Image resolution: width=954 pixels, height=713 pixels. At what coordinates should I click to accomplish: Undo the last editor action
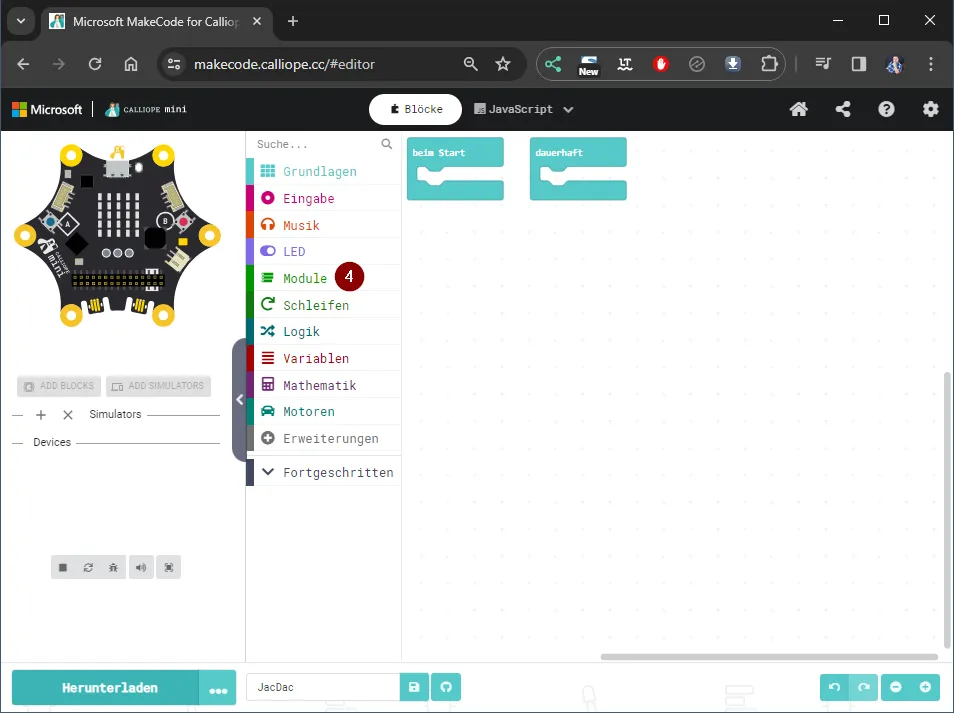pyautogui.click(x=834, y=687)
